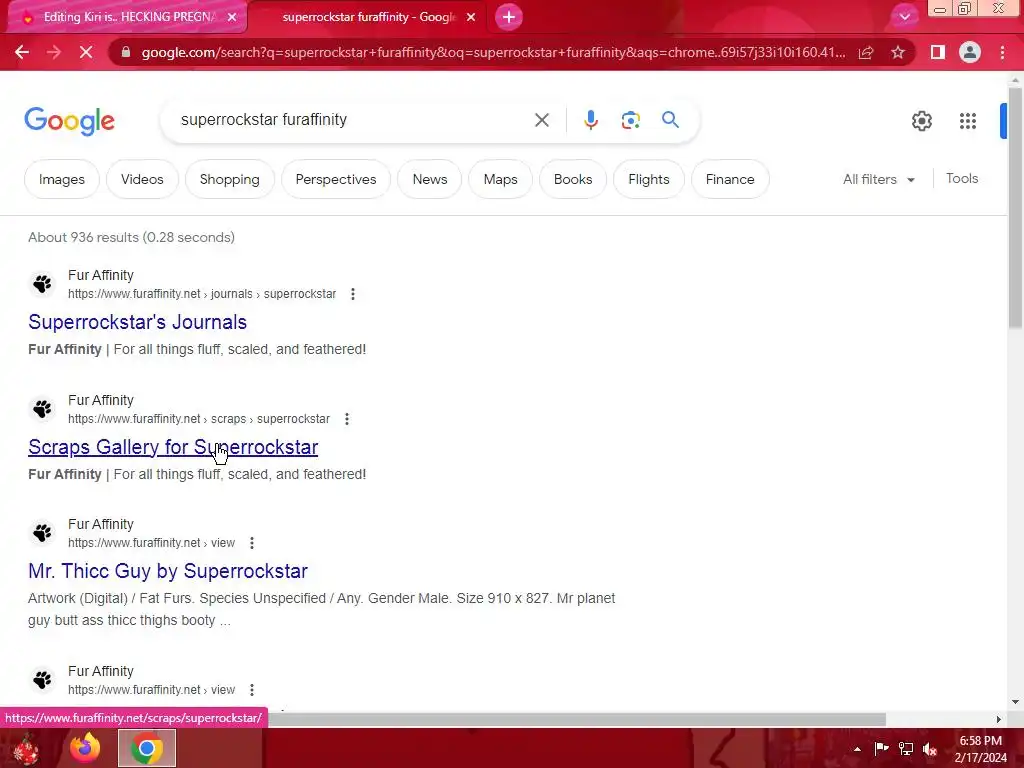
Task: Open Firefox from the taskbar
Action: tap(85, 748)
